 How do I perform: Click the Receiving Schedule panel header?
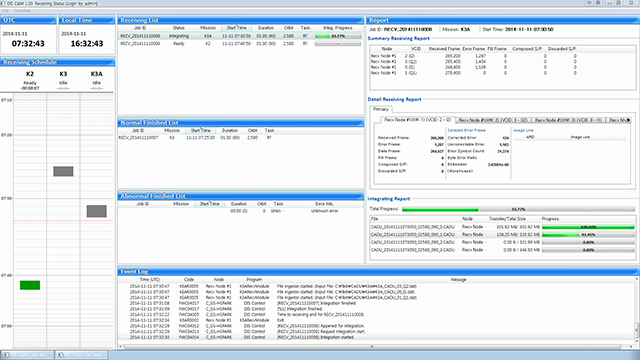pos(58,62)
